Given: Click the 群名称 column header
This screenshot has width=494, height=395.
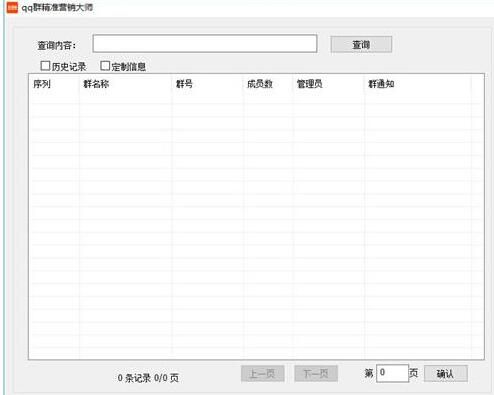Looking at the screenshot, I should (96, 84).
